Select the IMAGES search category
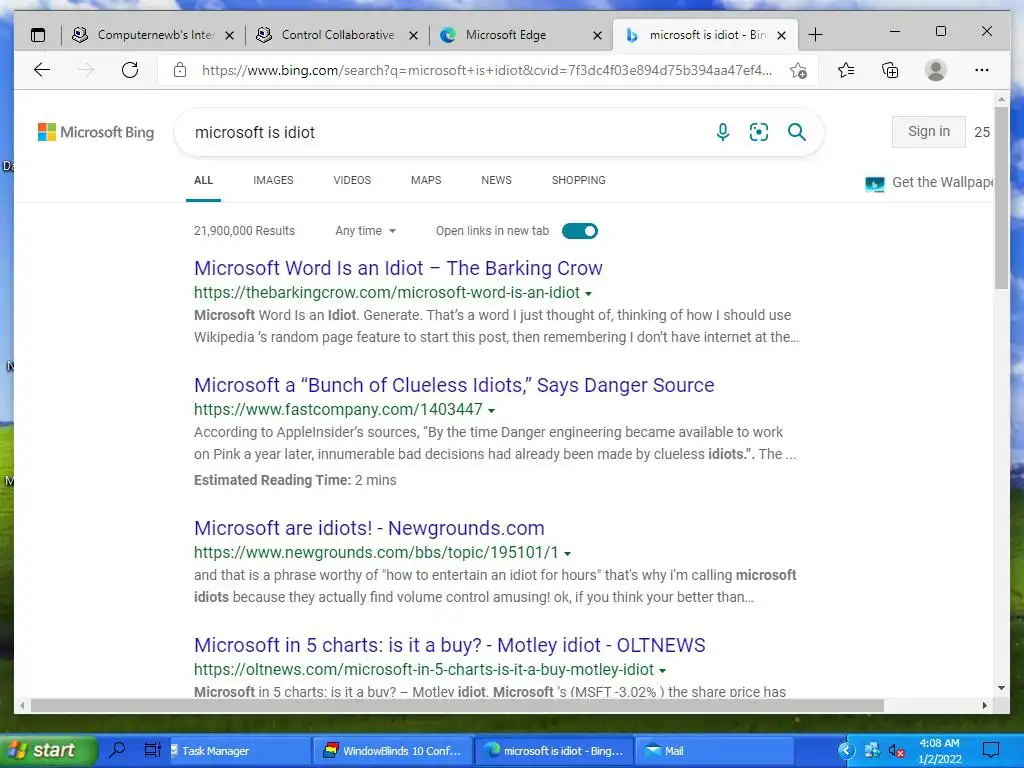Viewport: 1024px width, 768px height. click(x=273, y=180)
